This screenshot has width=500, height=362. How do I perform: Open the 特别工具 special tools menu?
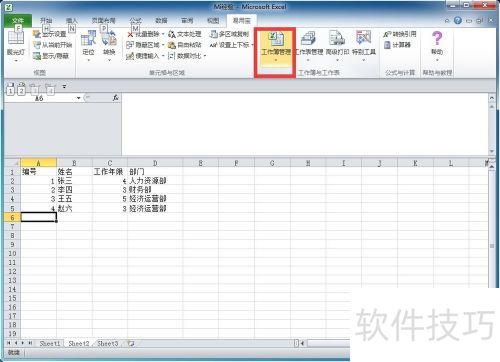(364, 47)
